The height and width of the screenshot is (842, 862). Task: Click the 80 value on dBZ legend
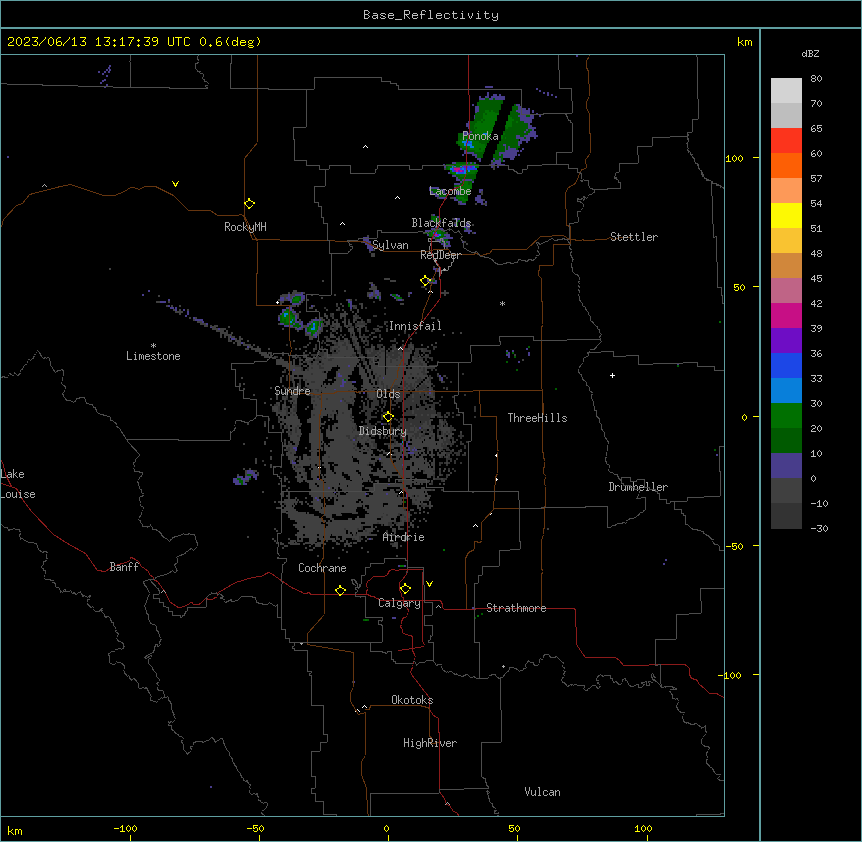point(816,79)
